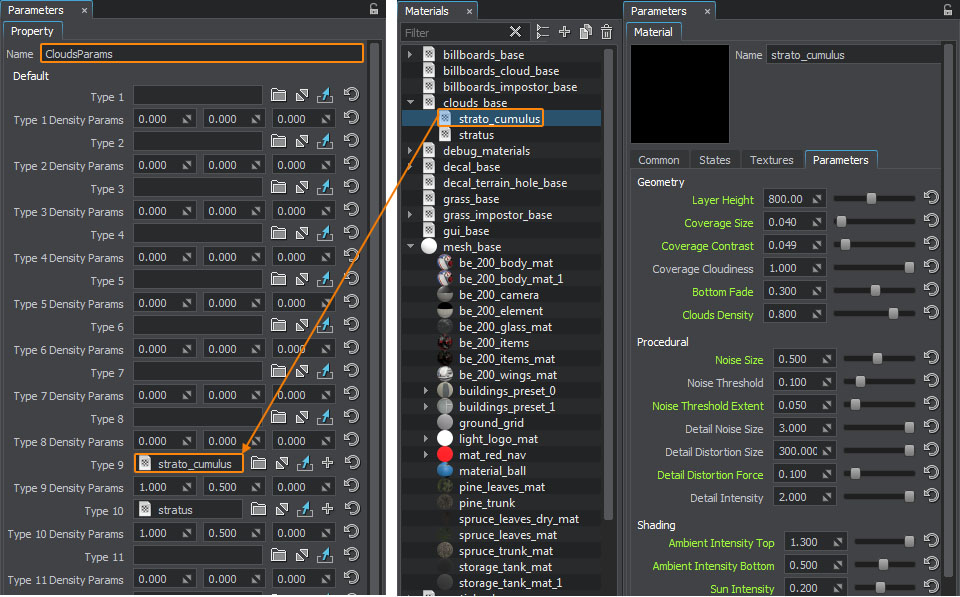Toggle the lock on left Parameters panel

tap(374, 10)
